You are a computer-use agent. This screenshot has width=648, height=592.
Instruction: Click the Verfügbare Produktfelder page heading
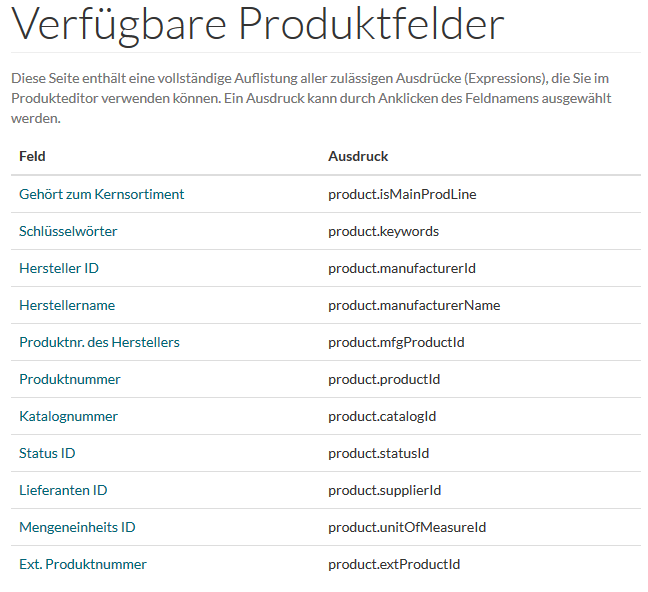[257, 24]
